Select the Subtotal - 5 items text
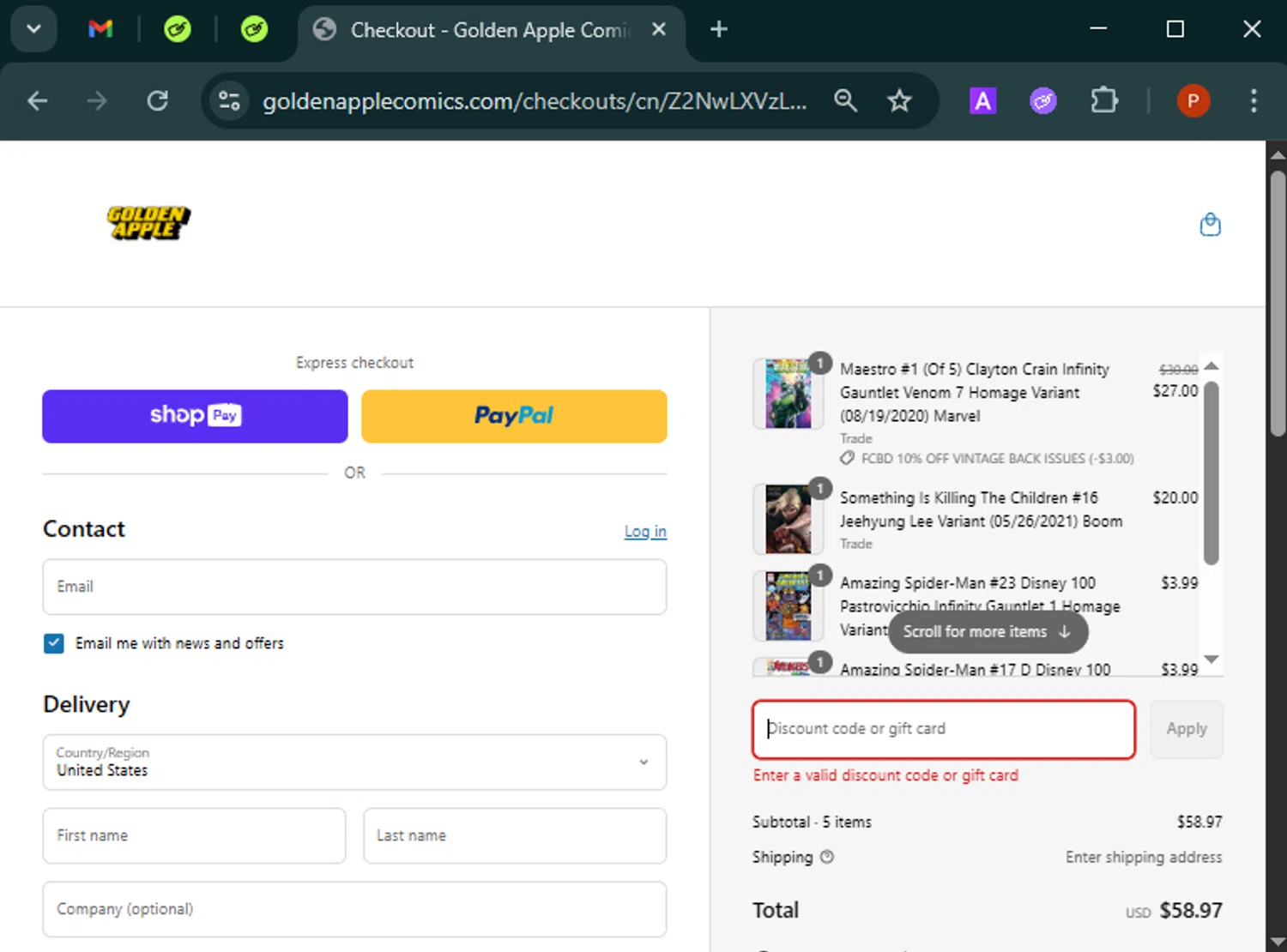 click(812, 822)
